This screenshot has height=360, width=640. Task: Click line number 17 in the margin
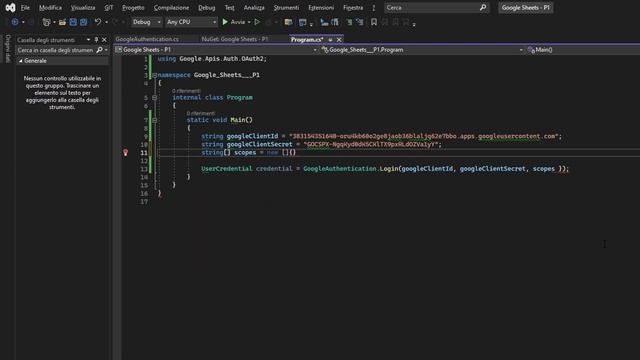coord(144,202)
